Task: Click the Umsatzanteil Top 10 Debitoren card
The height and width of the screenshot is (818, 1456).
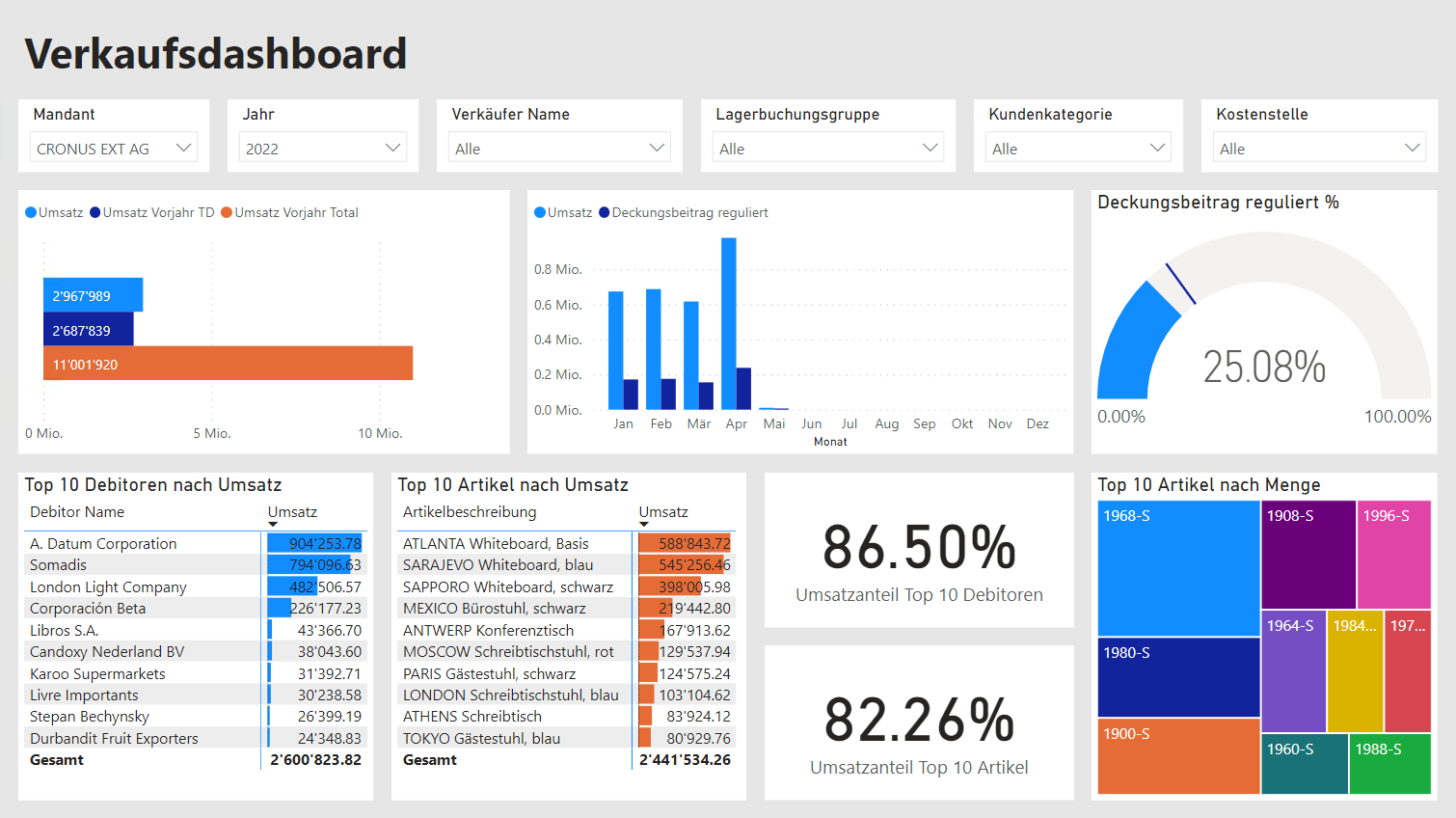Action: [x=918, y=550]
